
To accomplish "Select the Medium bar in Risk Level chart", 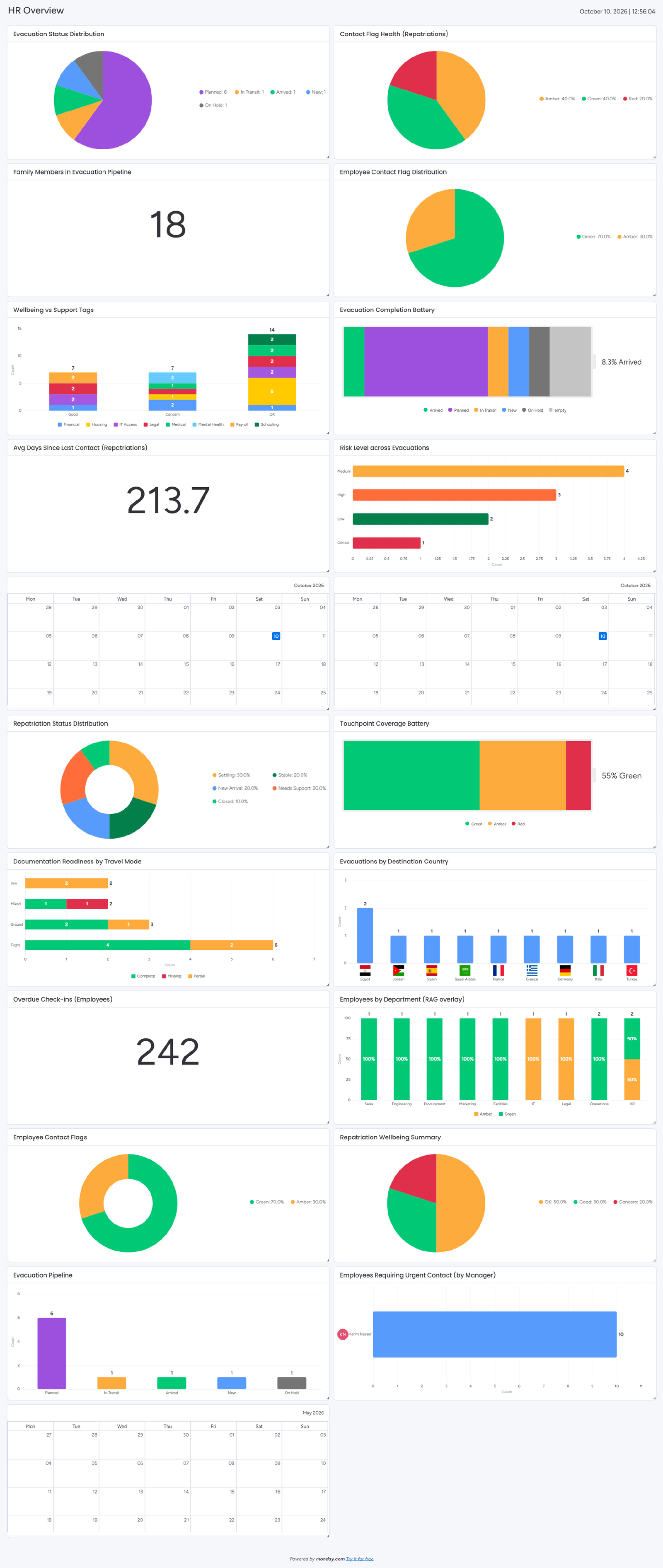I will tap(488, 471).
